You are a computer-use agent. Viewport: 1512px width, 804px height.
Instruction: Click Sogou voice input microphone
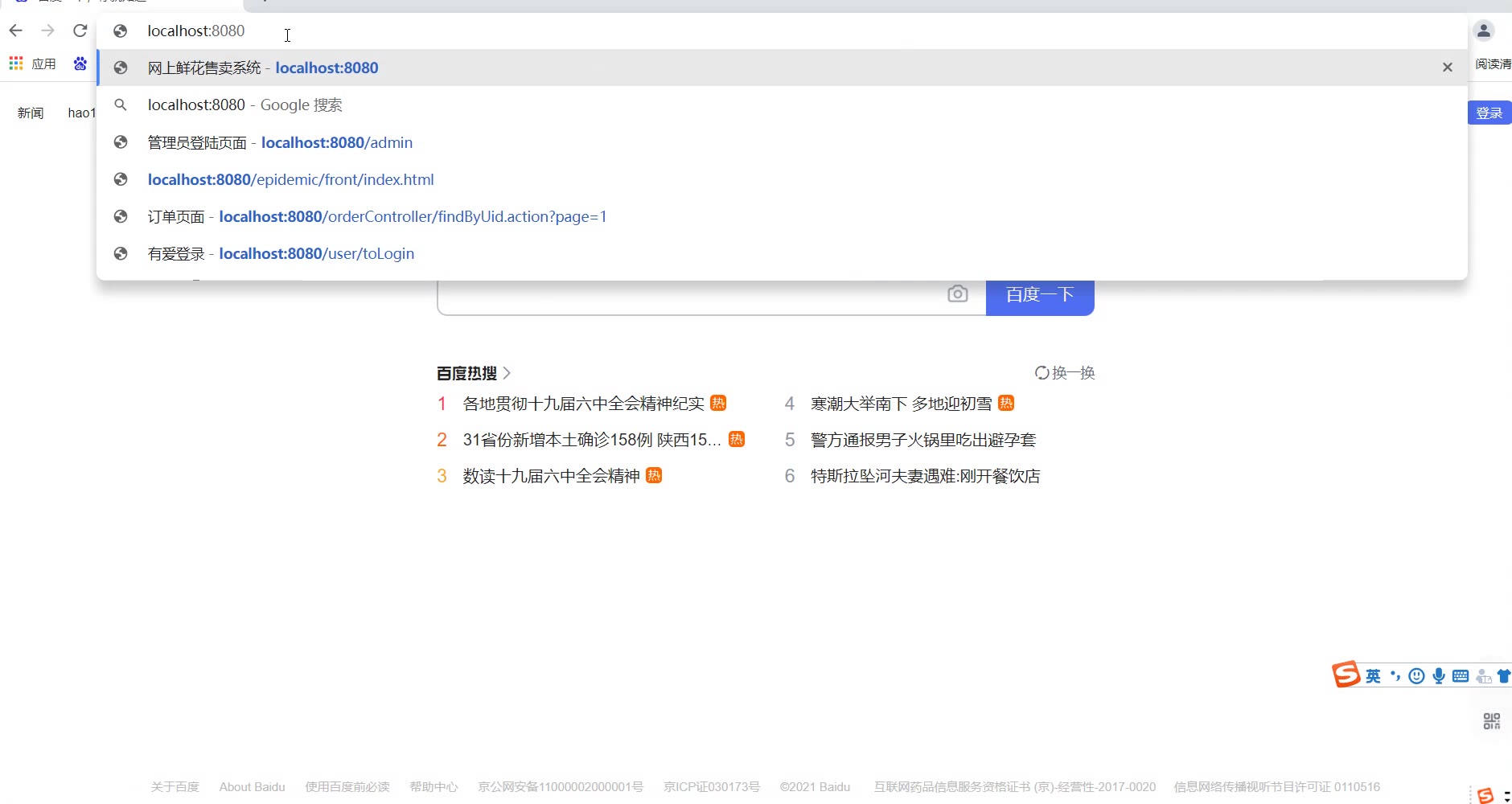pyautogui.click(x=1439, y=676)
